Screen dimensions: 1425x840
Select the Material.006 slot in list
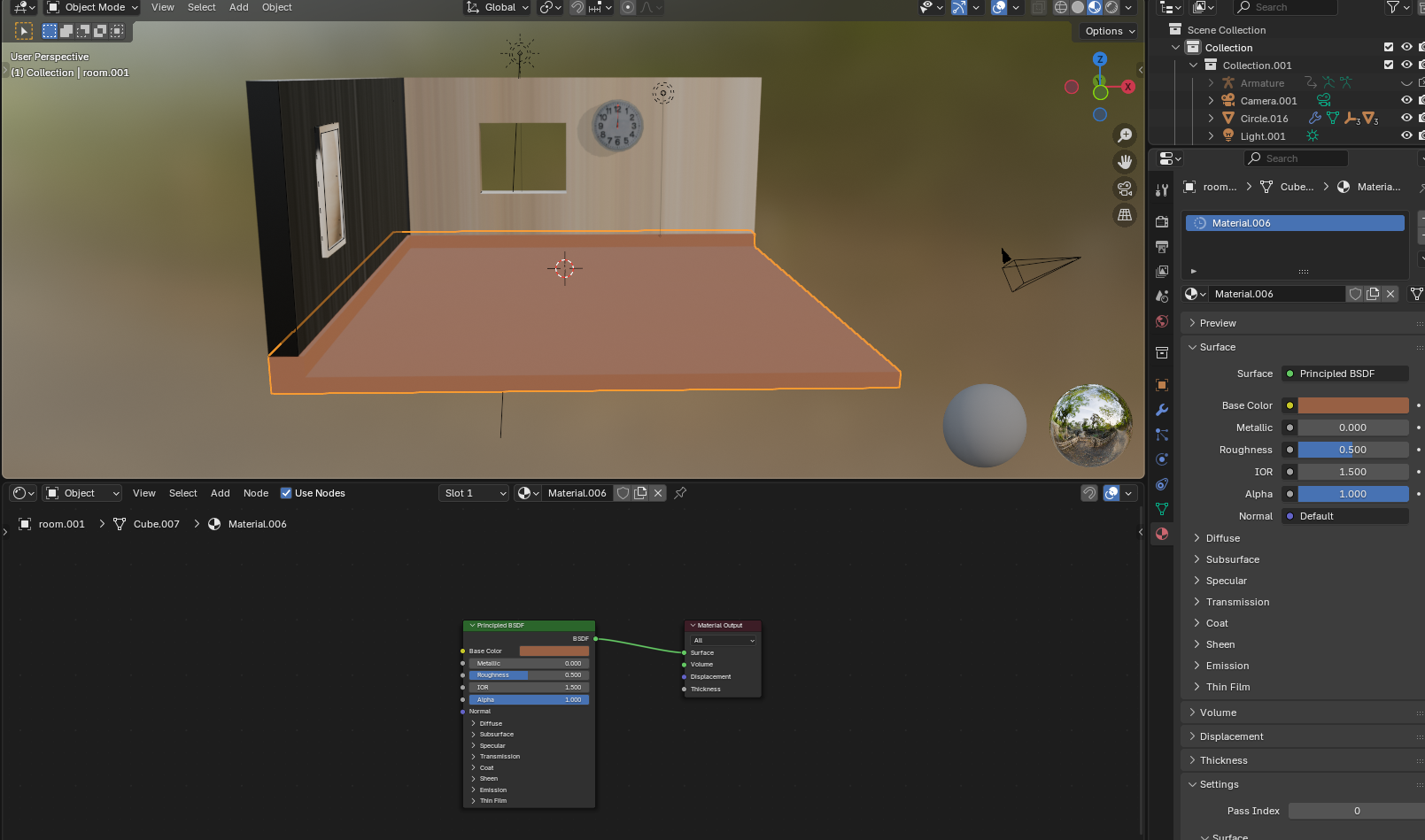[x=1295, y=223]
